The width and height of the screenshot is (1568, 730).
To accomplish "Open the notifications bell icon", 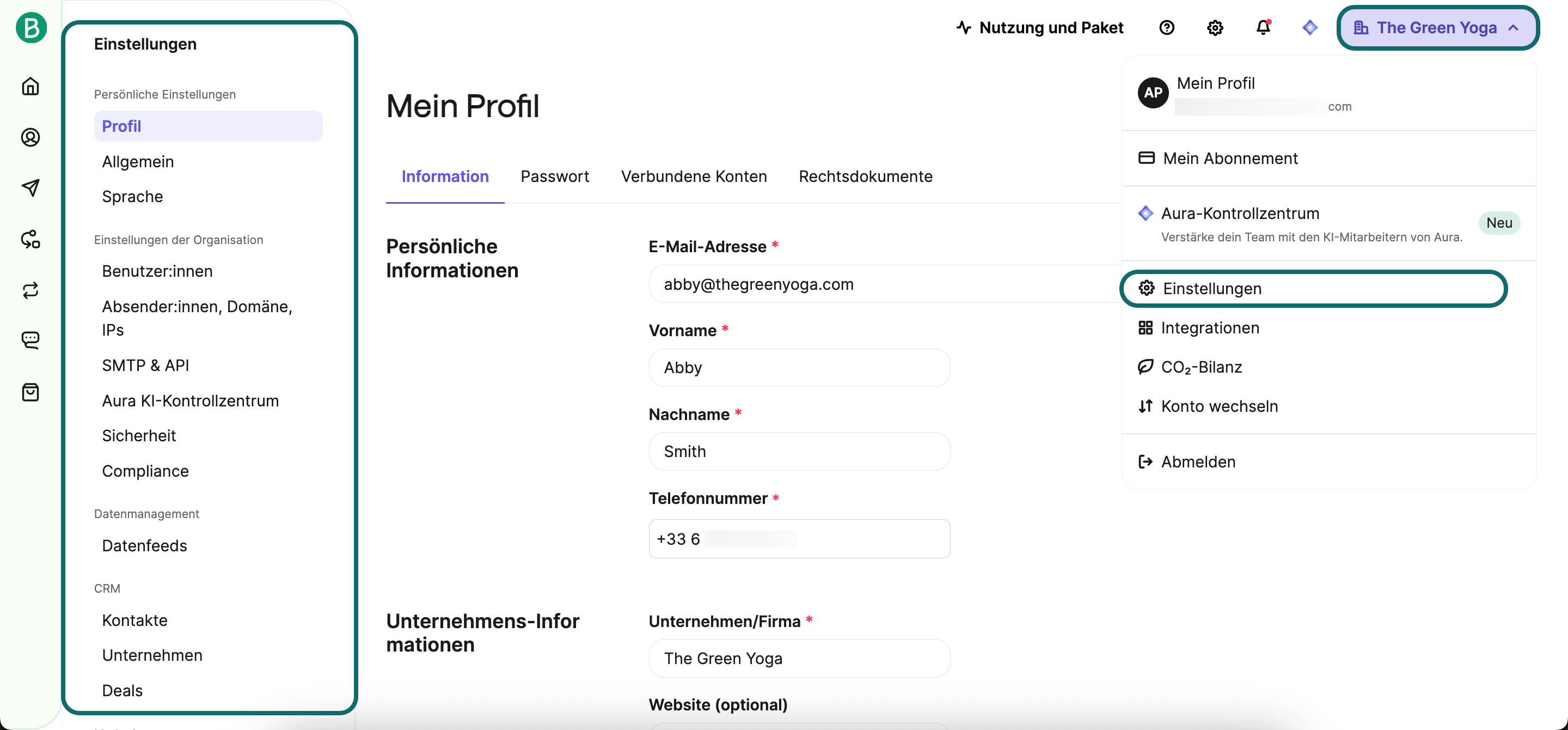I will pyautogui.click(x=1263, y=27).
